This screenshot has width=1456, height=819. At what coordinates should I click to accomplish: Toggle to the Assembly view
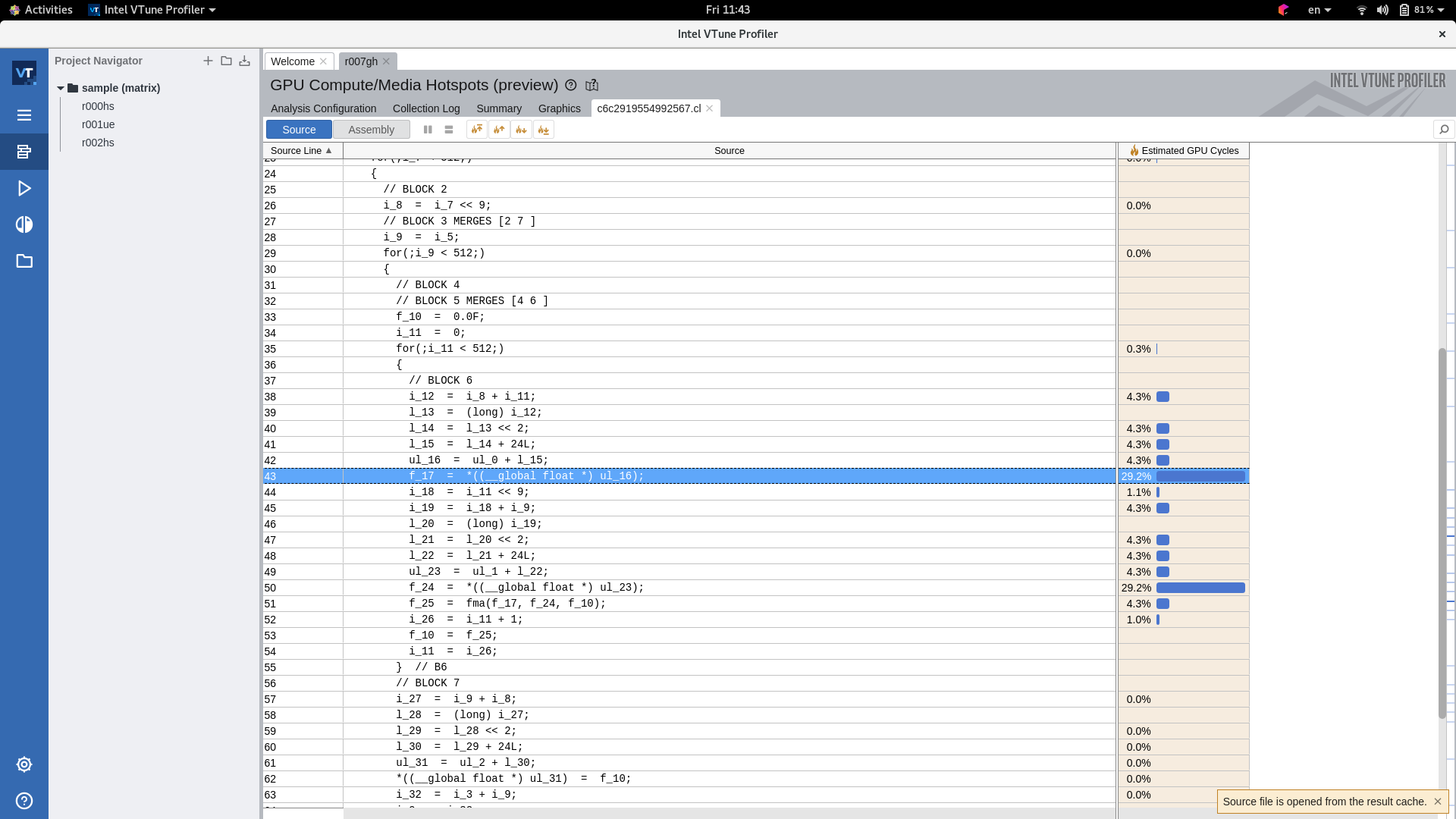coord(371,130)
